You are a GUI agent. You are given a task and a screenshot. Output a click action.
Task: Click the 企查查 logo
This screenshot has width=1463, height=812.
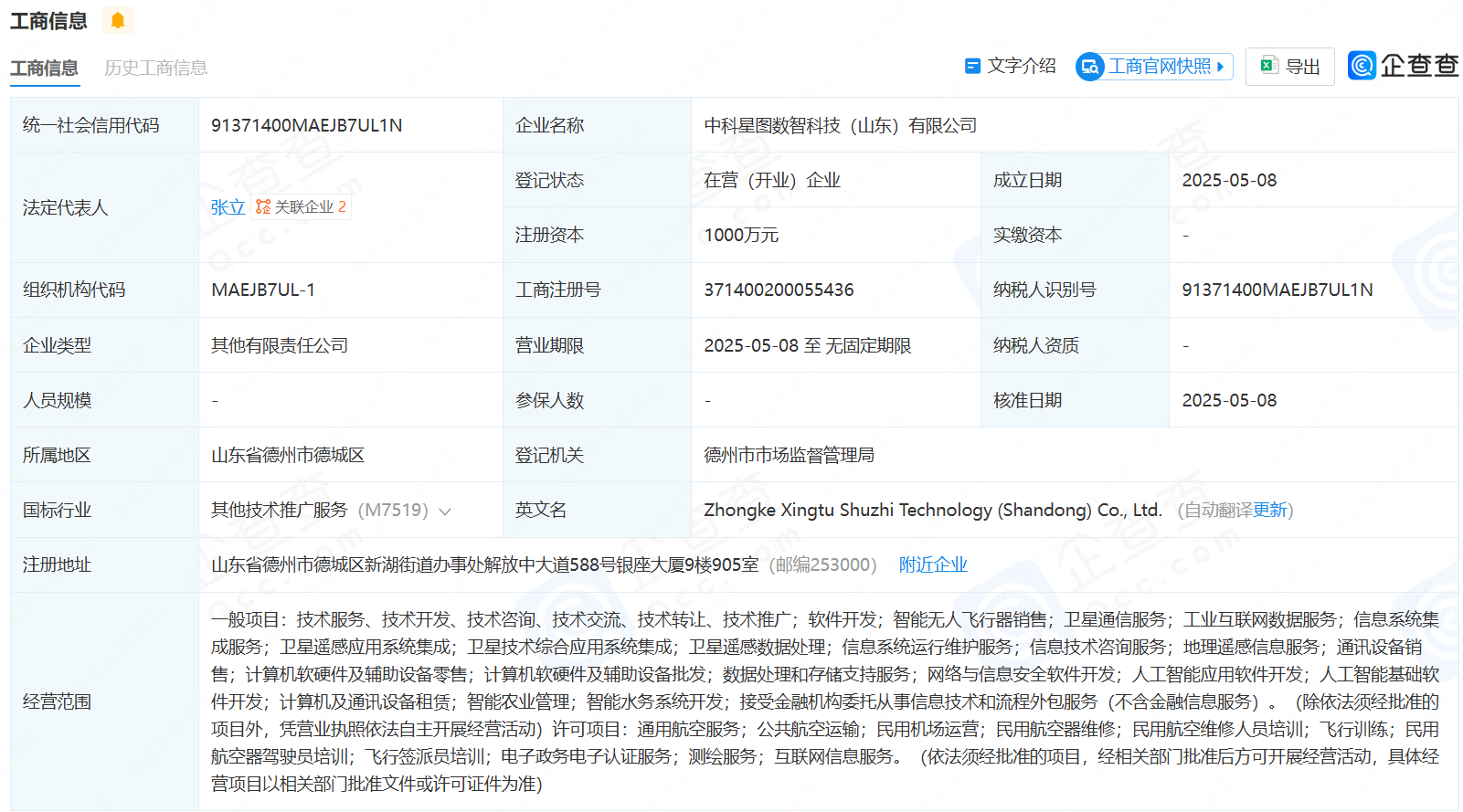[1403, 66]
